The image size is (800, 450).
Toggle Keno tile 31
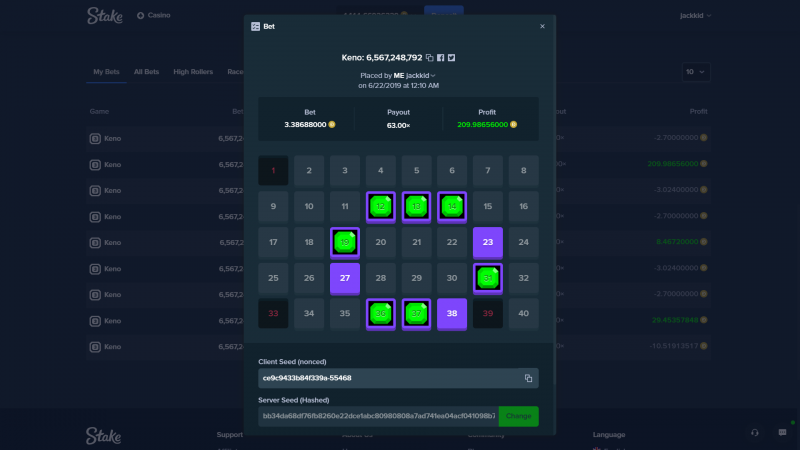tap(488, 278)
